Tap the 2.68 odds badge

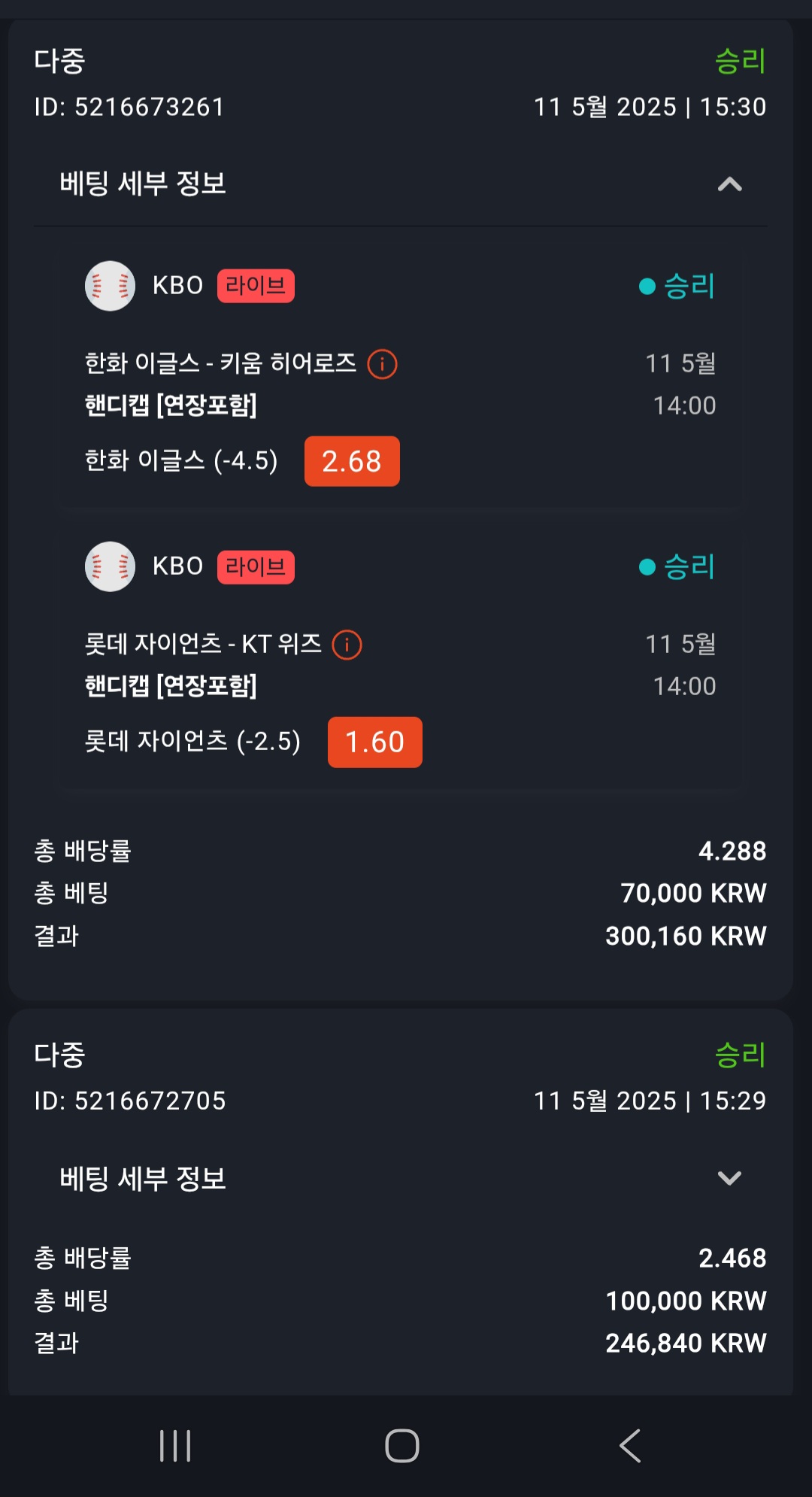352,461
